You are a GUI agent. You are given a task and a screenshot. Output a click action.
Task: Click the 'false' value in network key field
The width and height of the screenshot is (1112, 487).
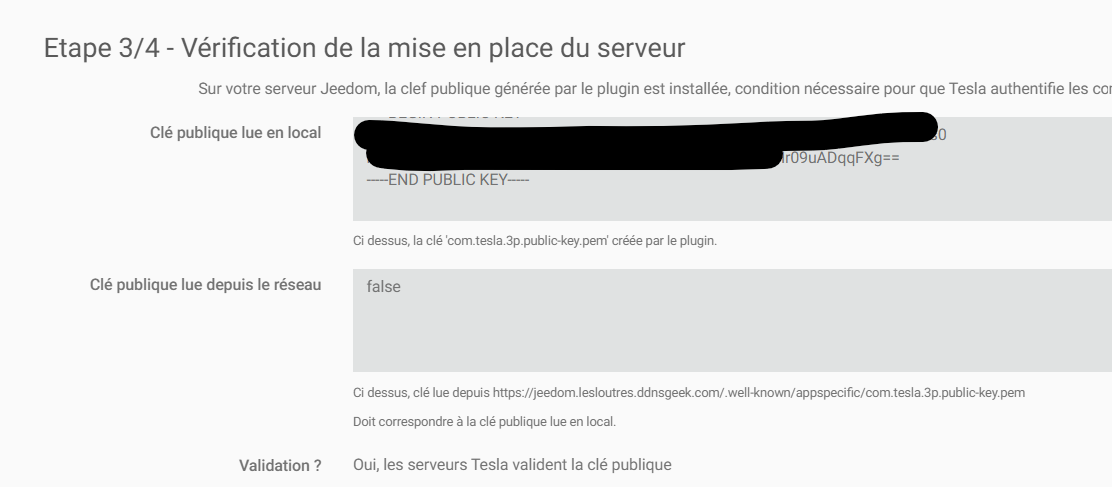pos(384,286)
